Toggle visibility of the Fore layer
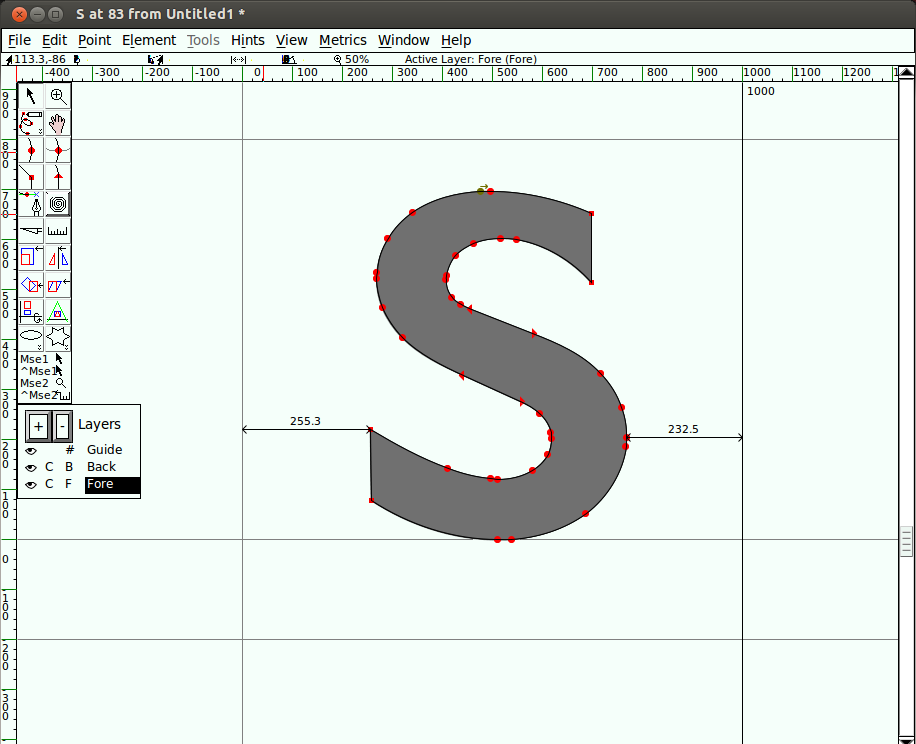The image size is (916, 744). [31, 485]
